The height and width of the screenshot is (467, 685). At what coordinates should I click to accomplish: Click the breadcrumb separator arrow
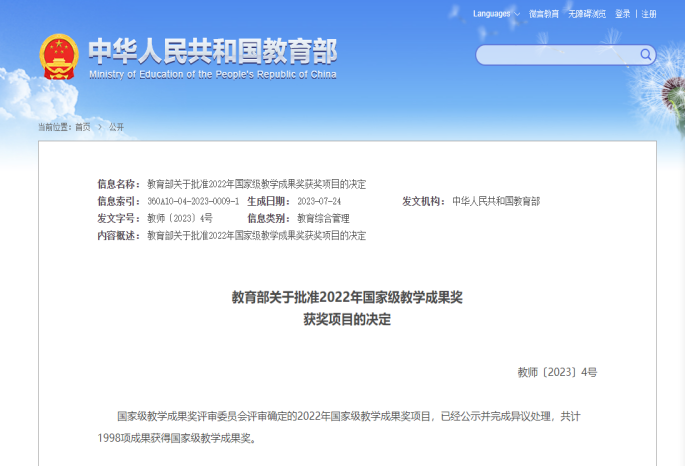coord(99,127)
